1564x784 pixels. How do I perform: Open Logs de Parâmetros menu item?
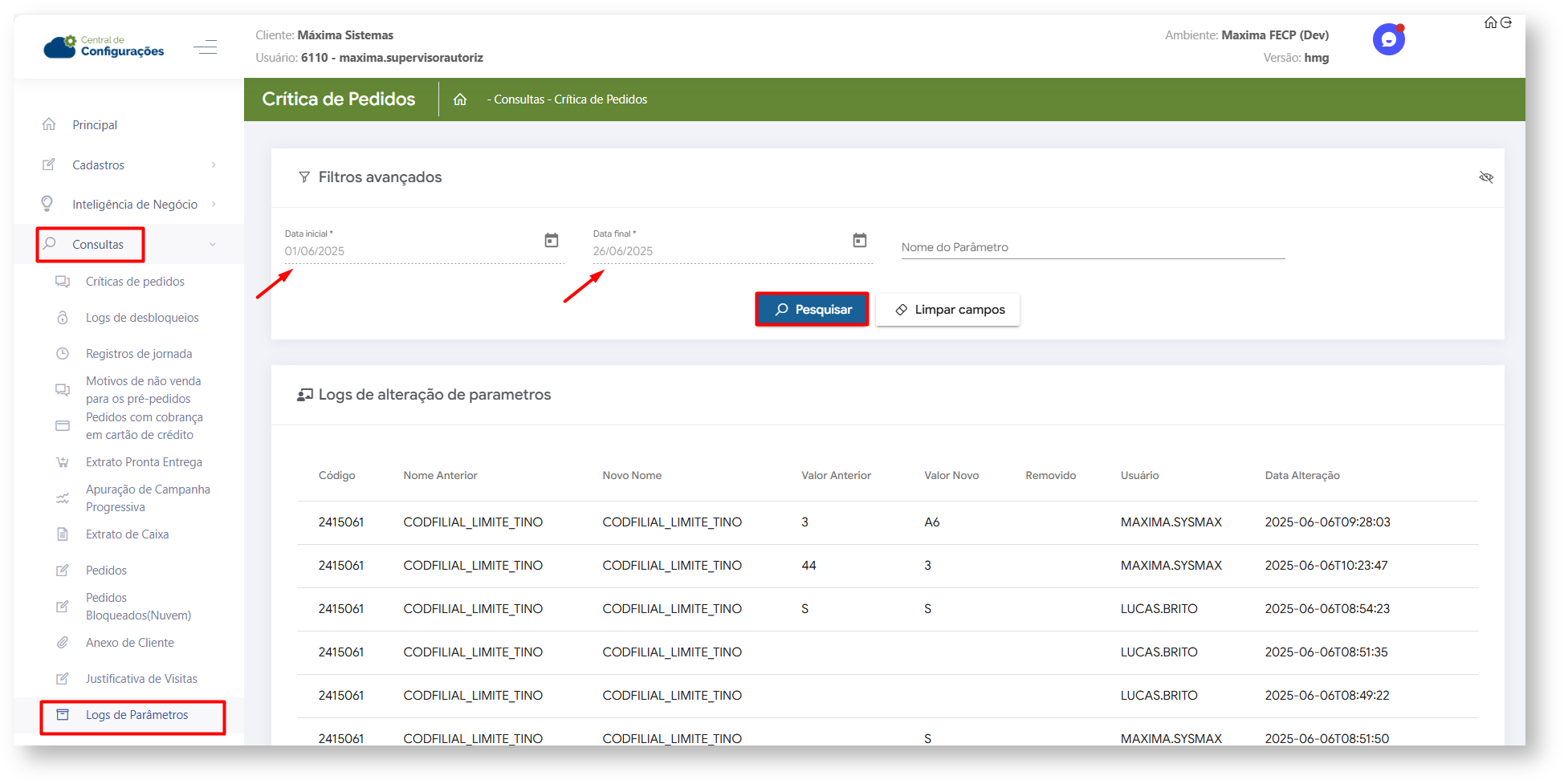(x=136, y=715)
